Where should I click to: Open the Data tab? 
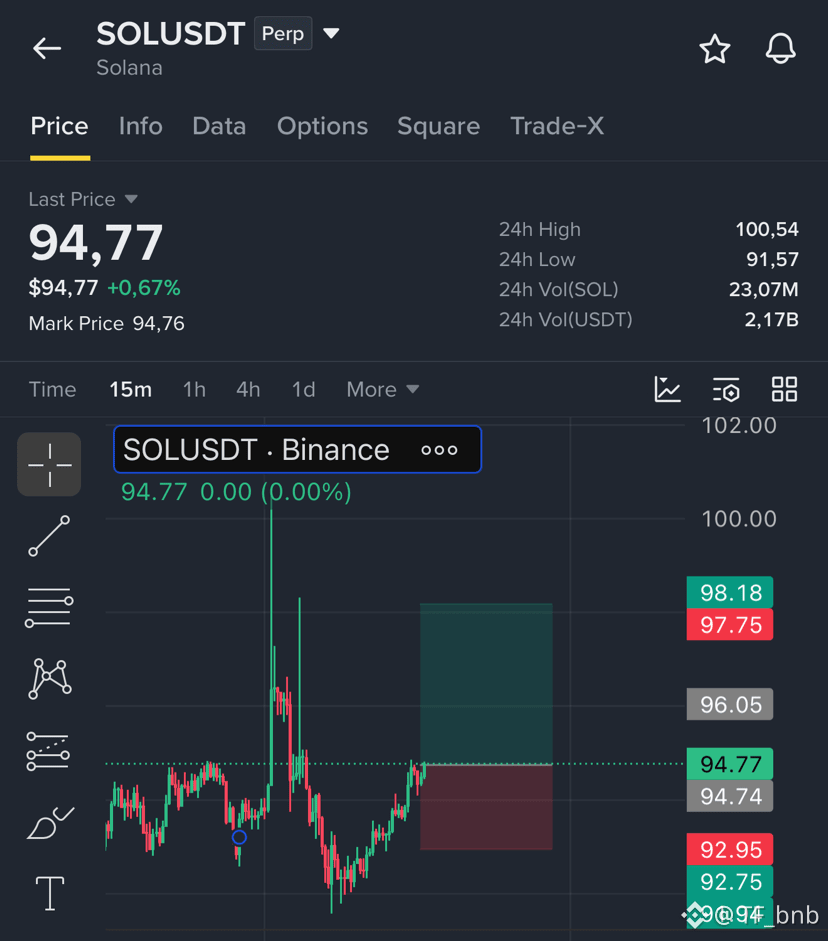point(219,126)
